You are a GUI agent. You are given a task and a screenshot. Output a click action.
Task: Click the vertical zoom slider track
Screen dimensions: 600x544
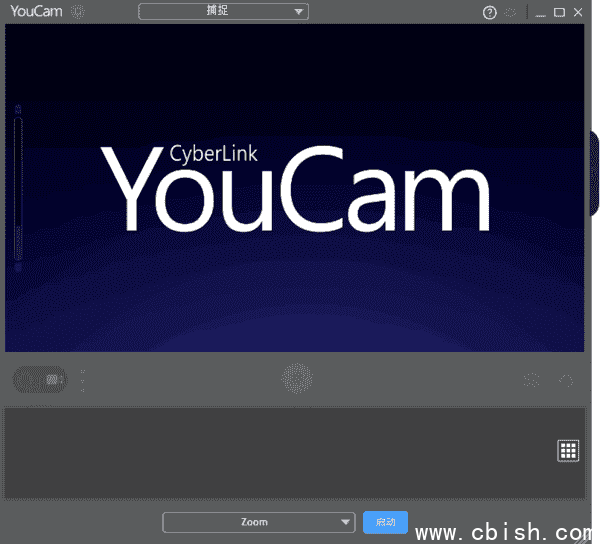(18, 189)
